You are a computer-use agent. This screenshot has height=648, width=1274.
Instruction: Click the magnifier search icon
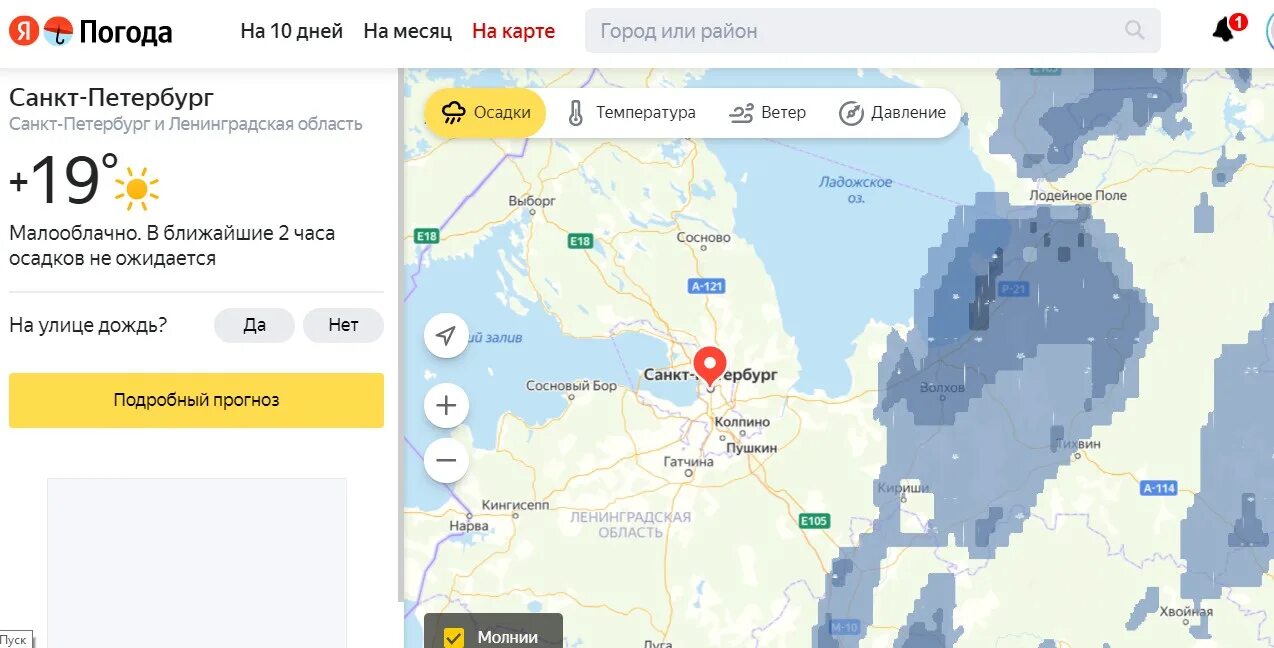tap(1134, 30)
